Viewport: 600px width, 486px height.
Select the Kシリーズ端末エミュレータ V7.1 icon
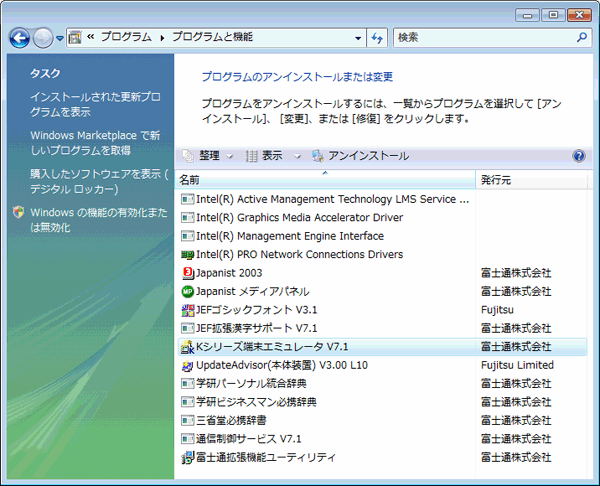tap(188, 347)
